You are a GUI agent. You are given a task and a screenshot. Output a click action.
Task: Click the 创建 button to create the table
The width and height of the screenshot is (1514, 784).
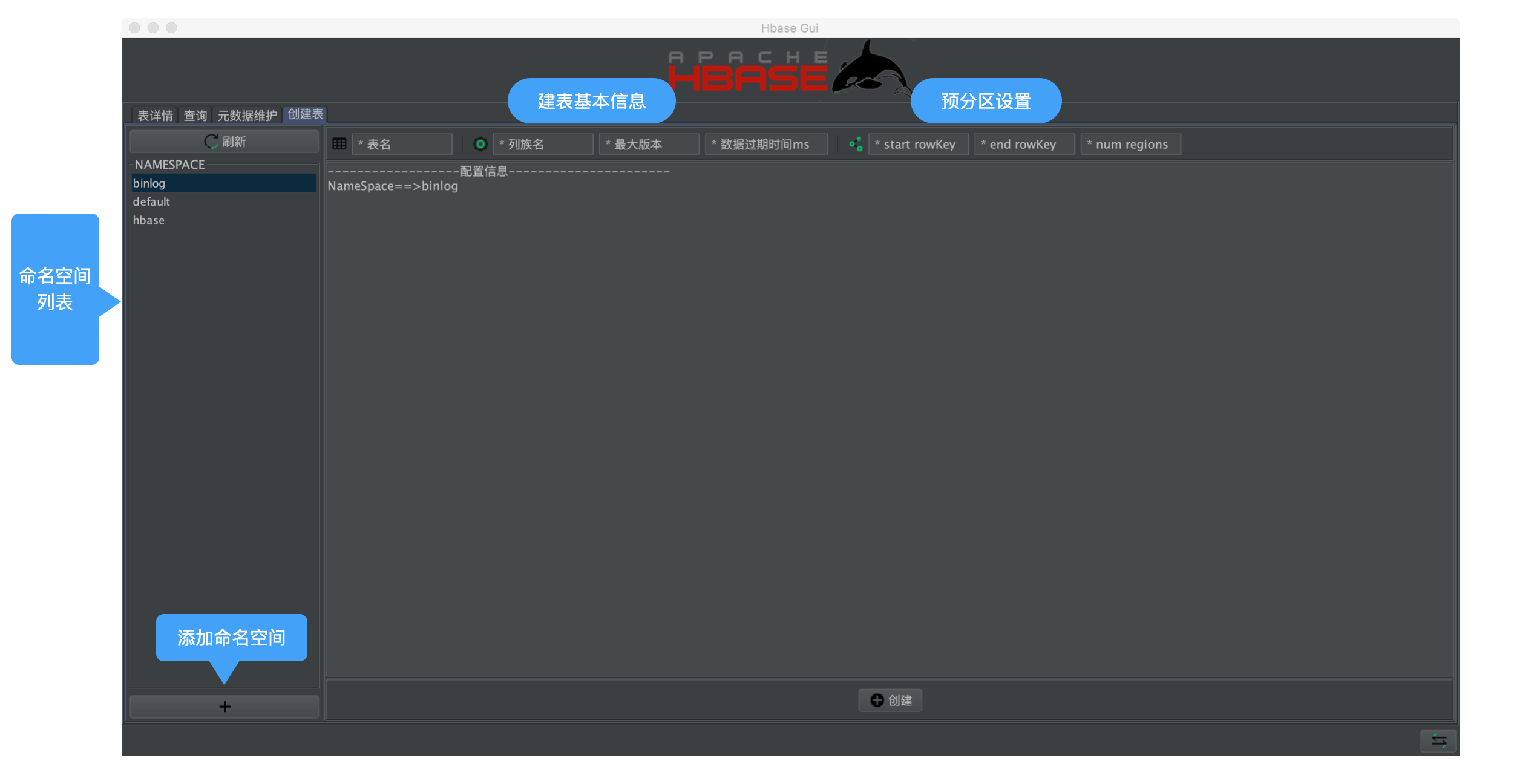click(x=890, y=700)
